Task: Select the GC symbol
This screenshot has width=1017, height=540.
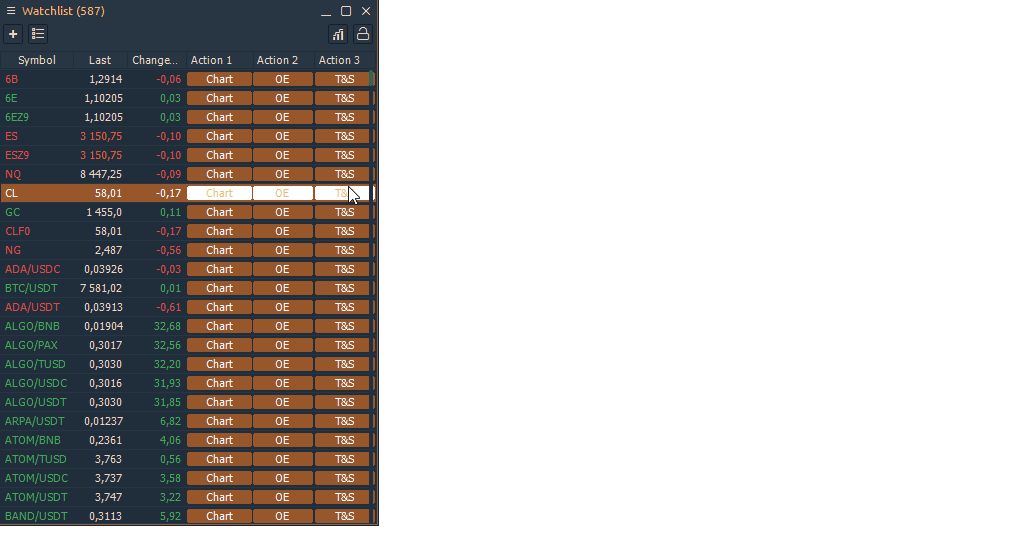Action: click(12, 212)
